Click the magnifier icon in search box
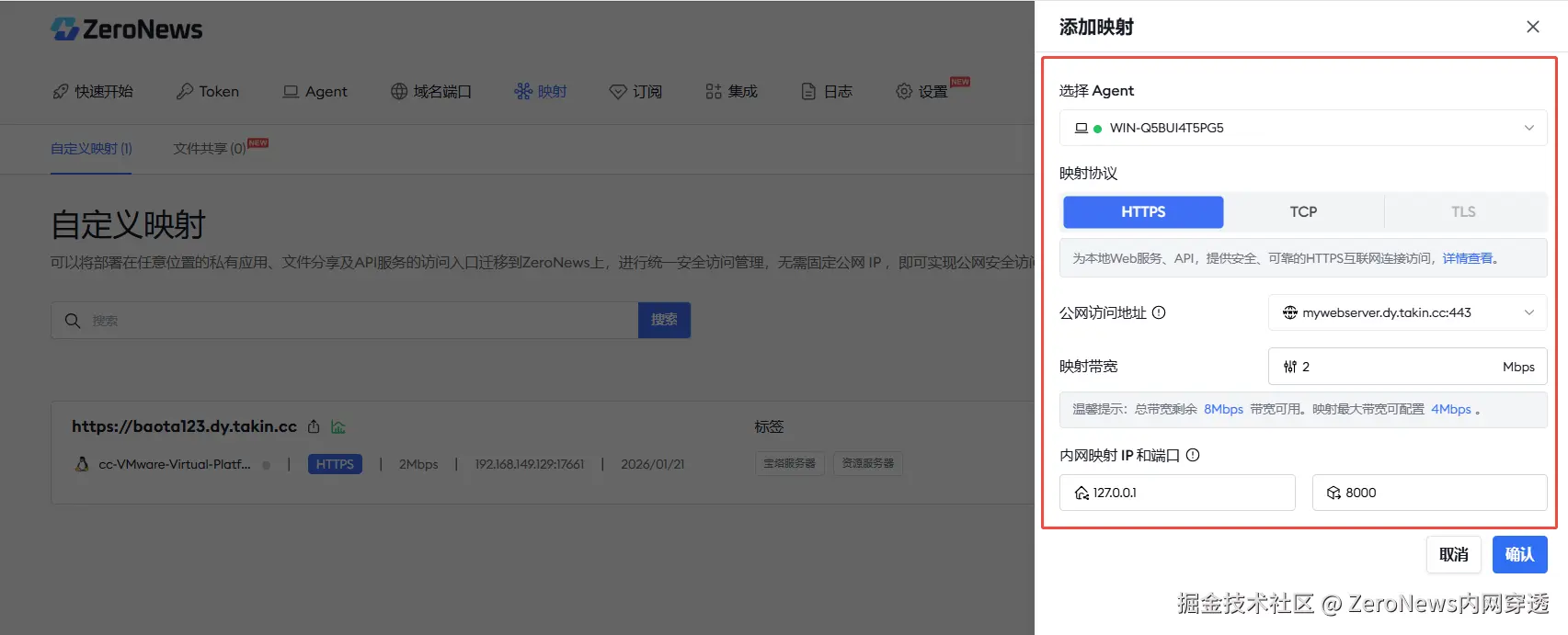 (x=73, y=321)
